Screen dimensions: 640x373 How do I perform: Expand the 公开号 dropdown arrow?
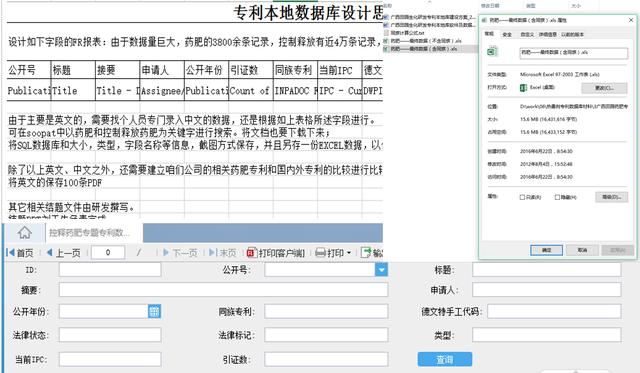(381, 270)
